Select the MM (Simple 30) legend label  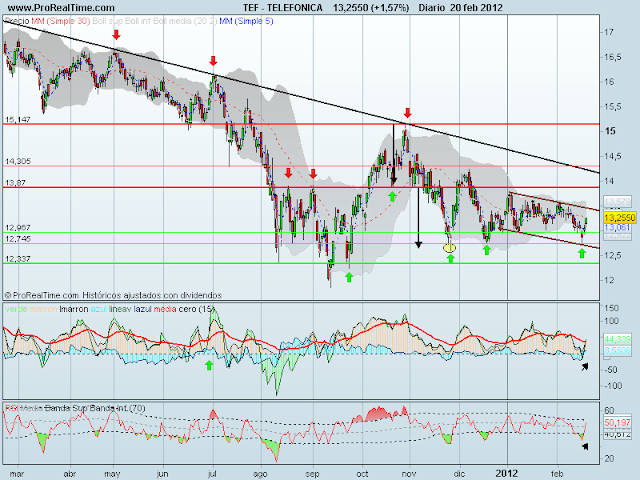click(60, 21)
